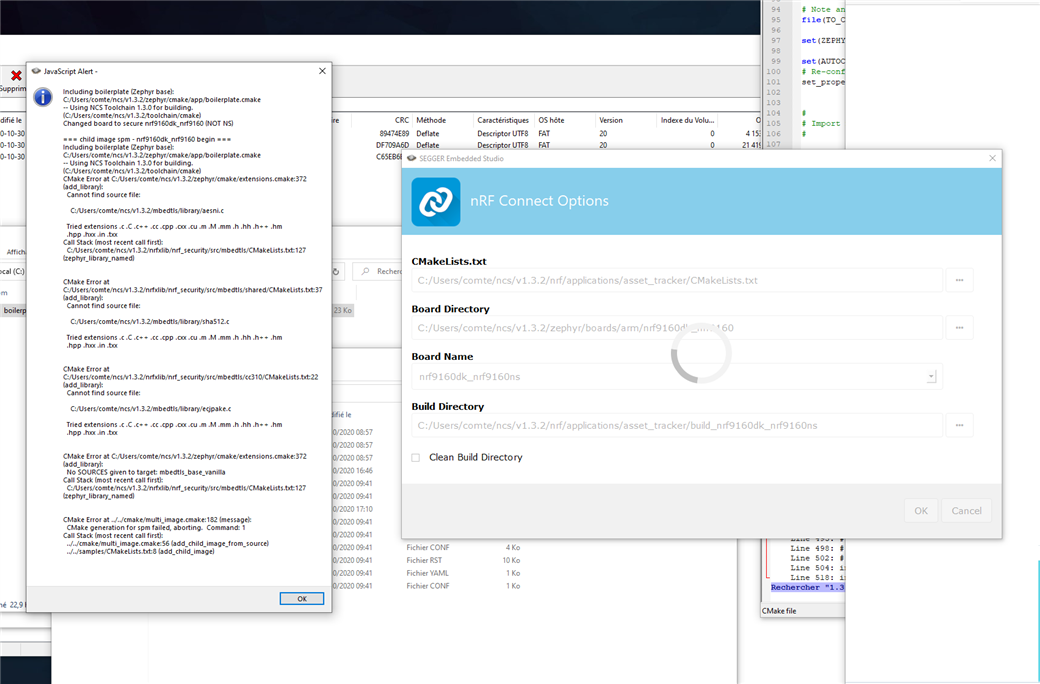Click the OS hôte column header
Viewport: 1040px width, 684px height.
551,120
